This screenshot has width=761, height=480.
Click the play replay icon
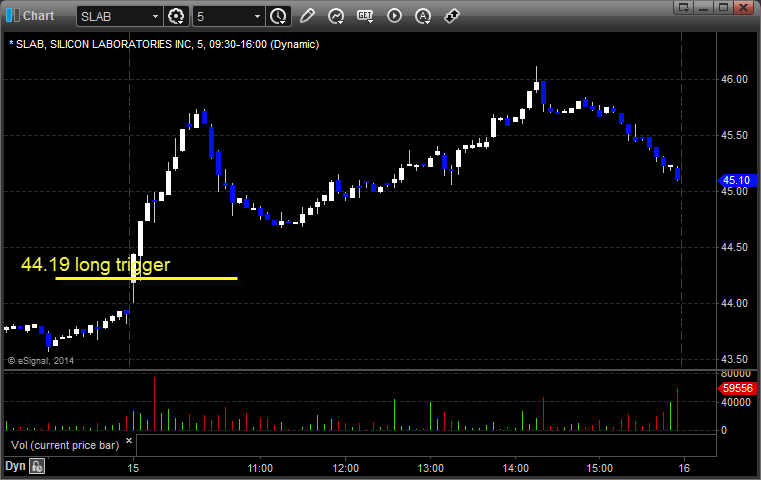pyautogui.click(x=394, y=16)
